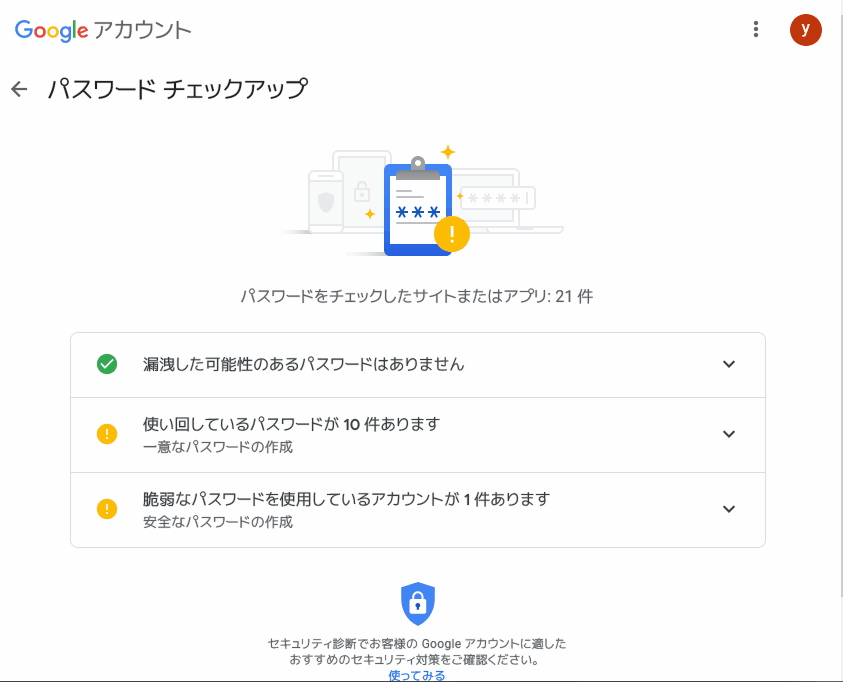Click the sites checked count text showing 21 件
The width and height of the screenshot is (843, 682).
point(418,295)
